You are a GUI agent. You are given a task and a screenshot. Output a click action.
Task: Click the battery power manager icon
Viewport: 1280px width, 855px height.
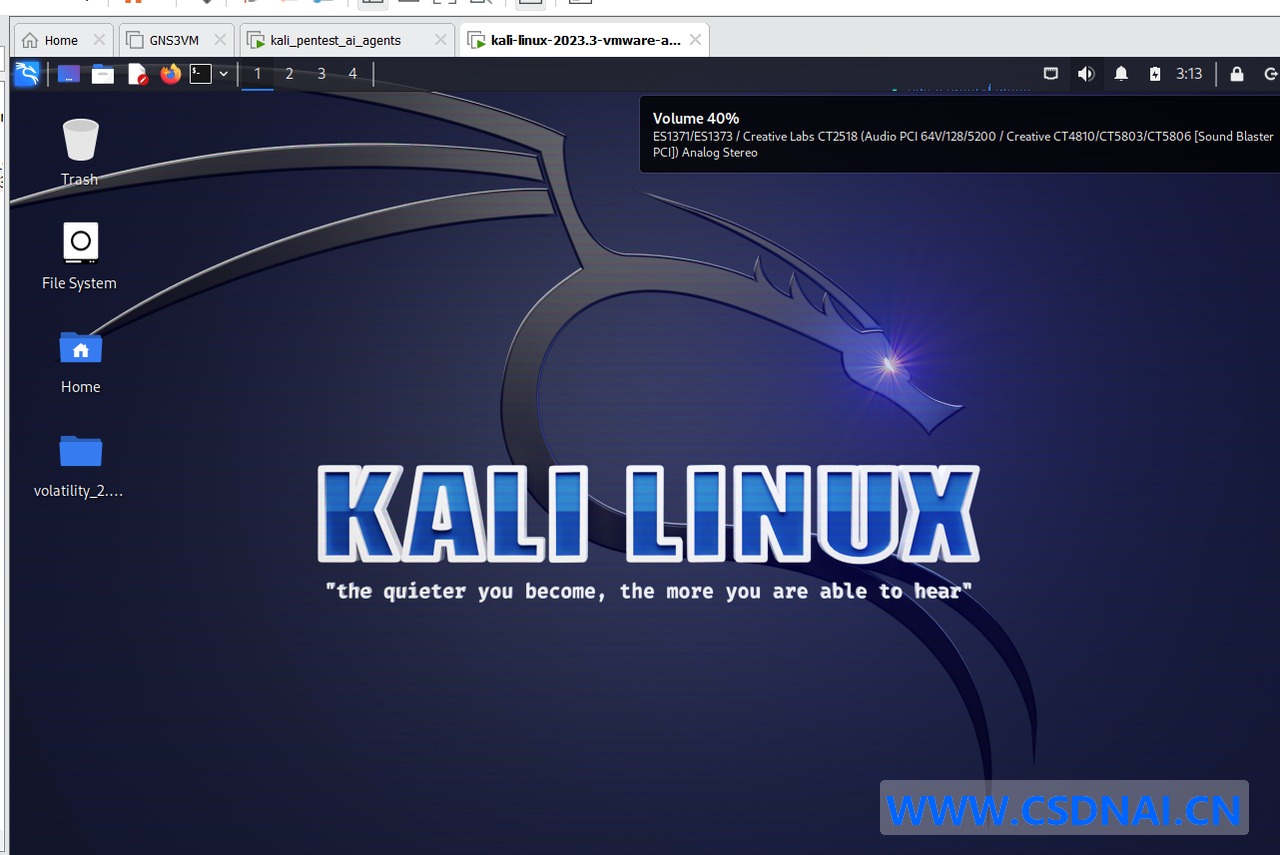point(1155,74)
